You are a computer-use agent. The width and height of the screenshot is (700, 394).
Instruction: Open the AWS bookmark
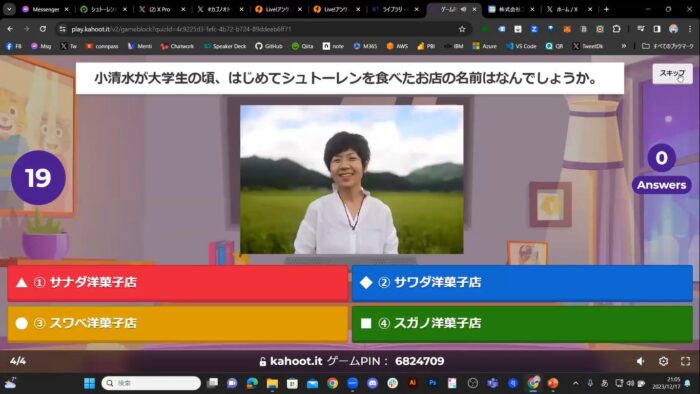point(397,46)
